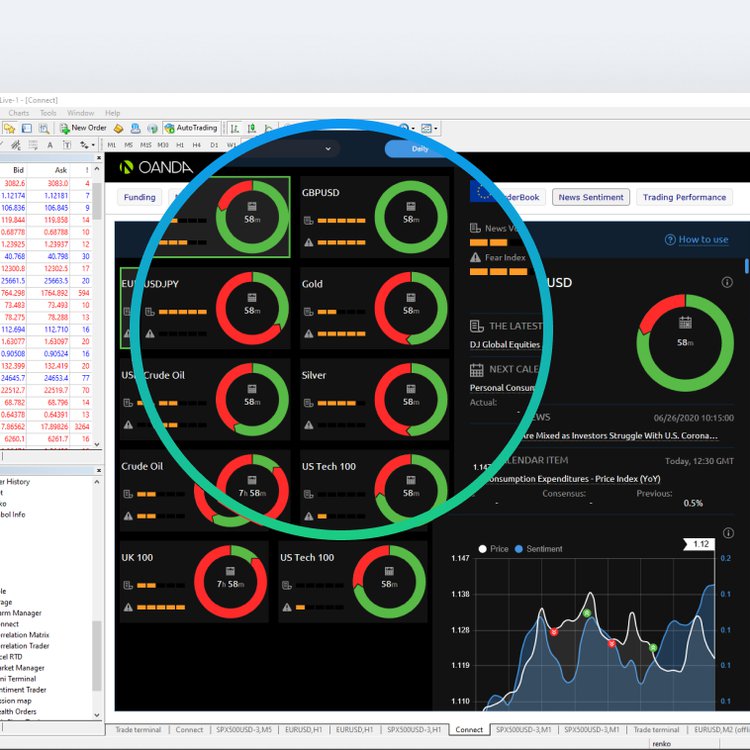
Task: Click the Funding button
Action: tap(139, 198)
